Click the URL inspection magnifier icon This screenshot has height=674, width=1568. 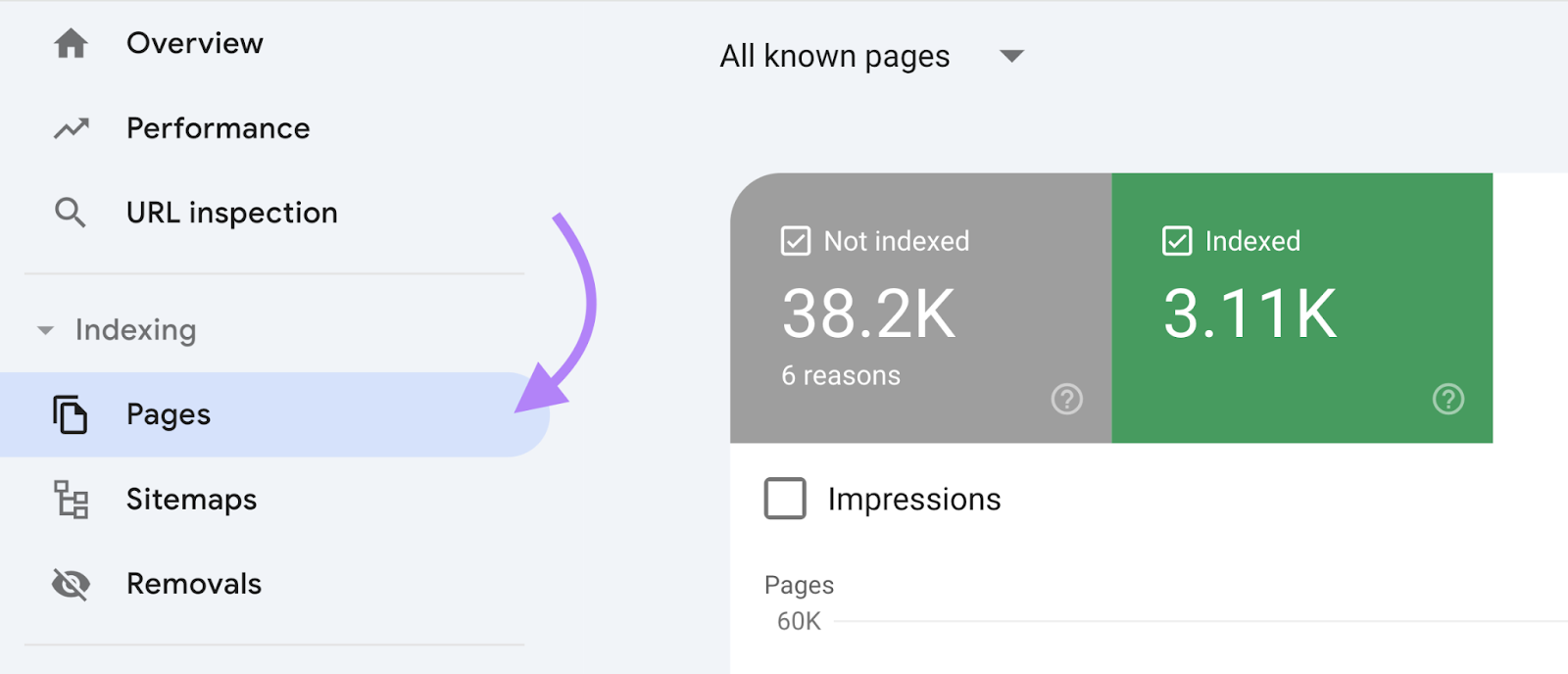point(71,213)
